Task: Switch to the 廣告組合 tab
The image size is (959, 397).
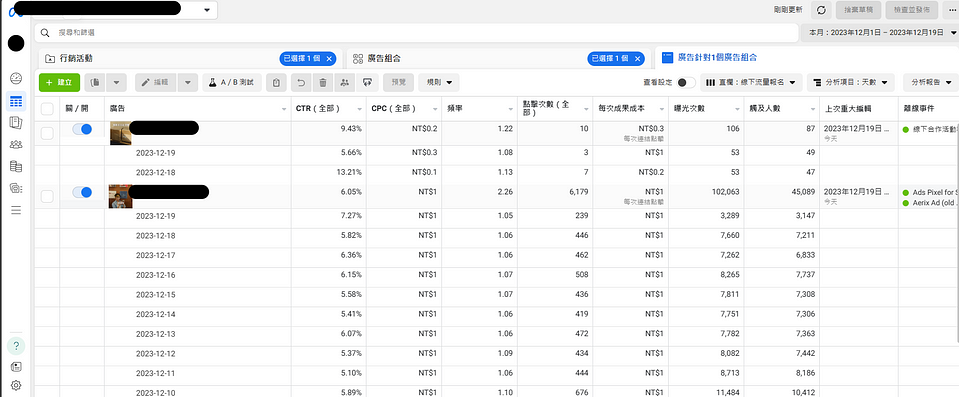Action: pos(498,59)
